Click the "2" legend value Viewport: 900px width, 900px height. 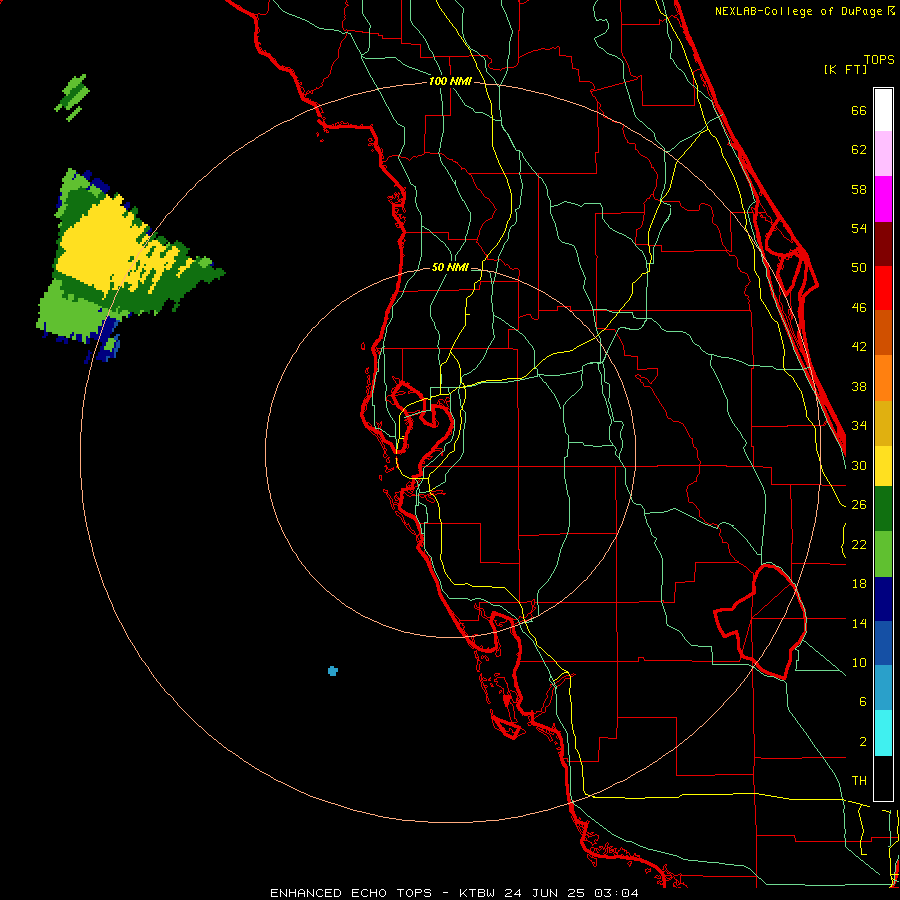(x=862, y=741)
